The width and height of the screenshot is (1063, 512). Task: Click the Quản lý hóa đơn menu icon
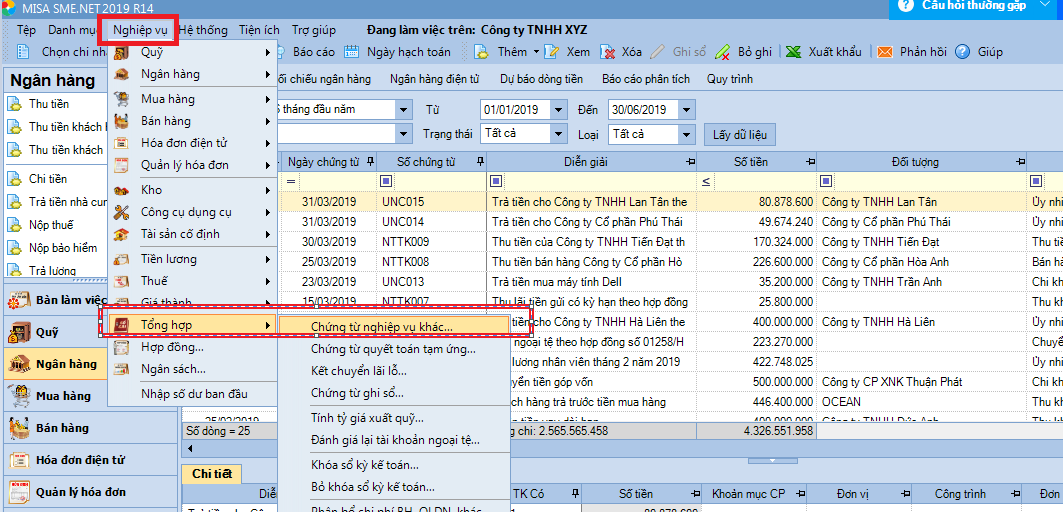(x=121, y=165)
